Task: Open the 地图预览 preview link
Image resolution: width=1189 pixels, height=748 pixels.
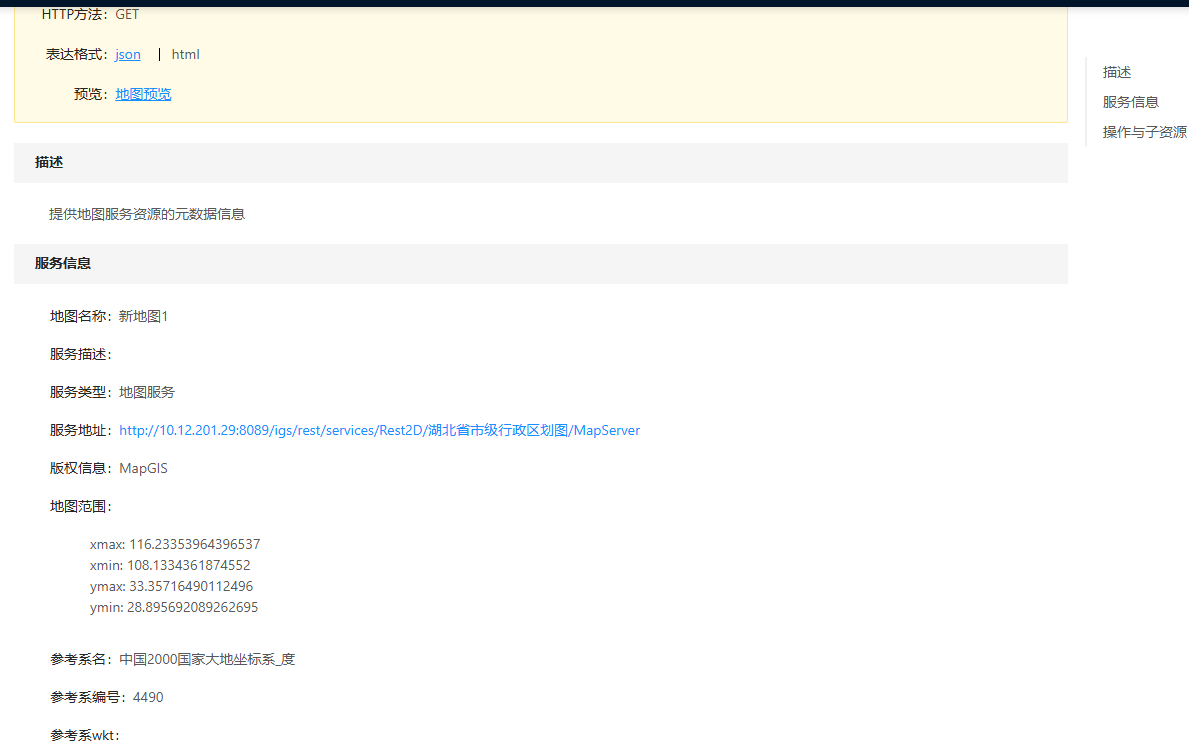Action: click(143, 94)
